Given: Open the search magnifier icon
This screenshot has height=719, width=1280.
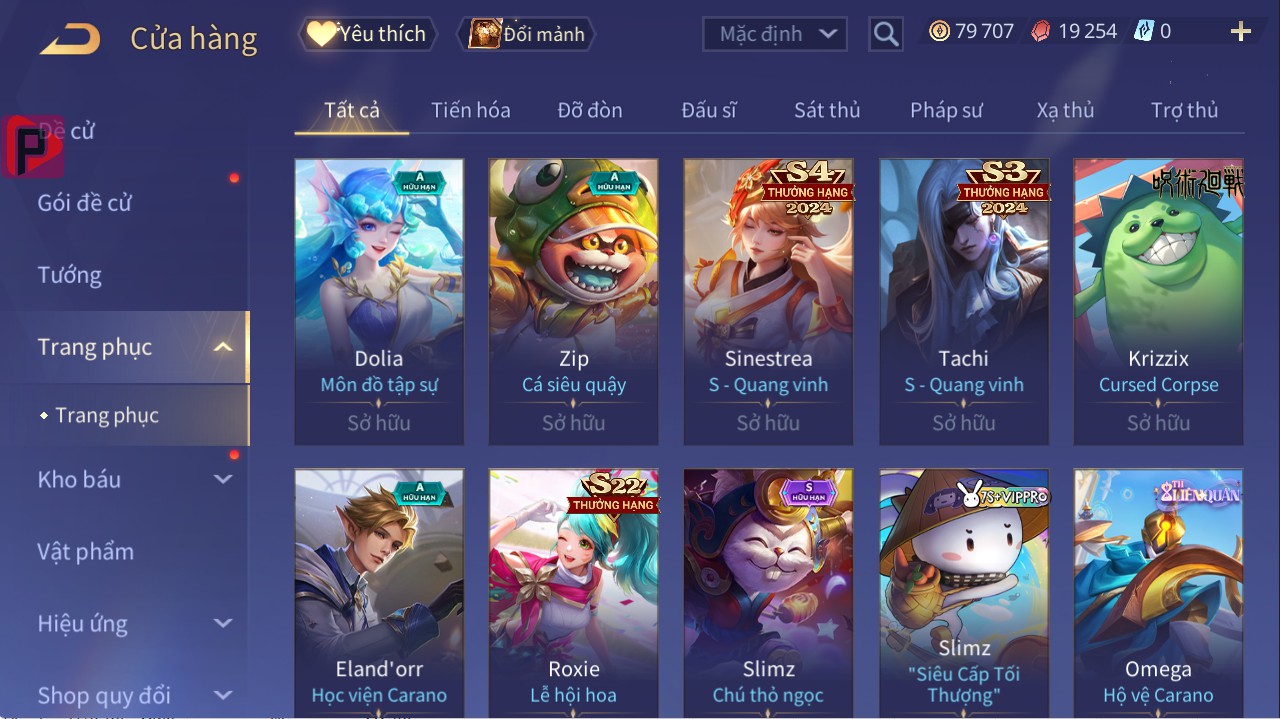Looking at the screenshot, I should (x=885, y=35).
